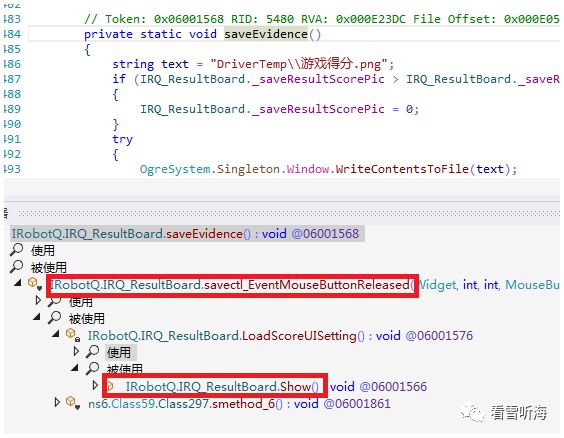The image size is (564, 438).
Task: Collapse 被使用 node under LoadScoreUISetting
Action: 74,368
